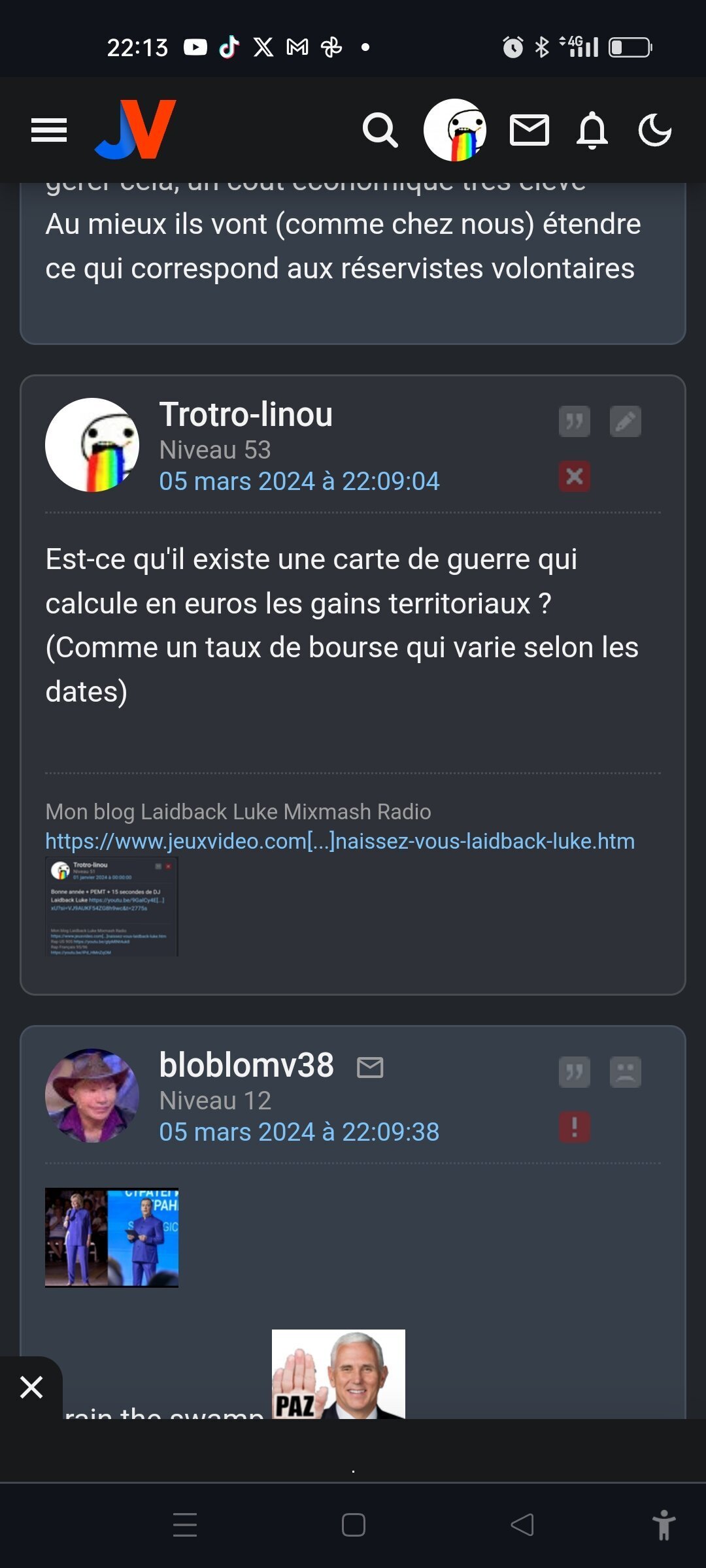
Task: Open notifications bell icon
Action: tap(592, 130)
